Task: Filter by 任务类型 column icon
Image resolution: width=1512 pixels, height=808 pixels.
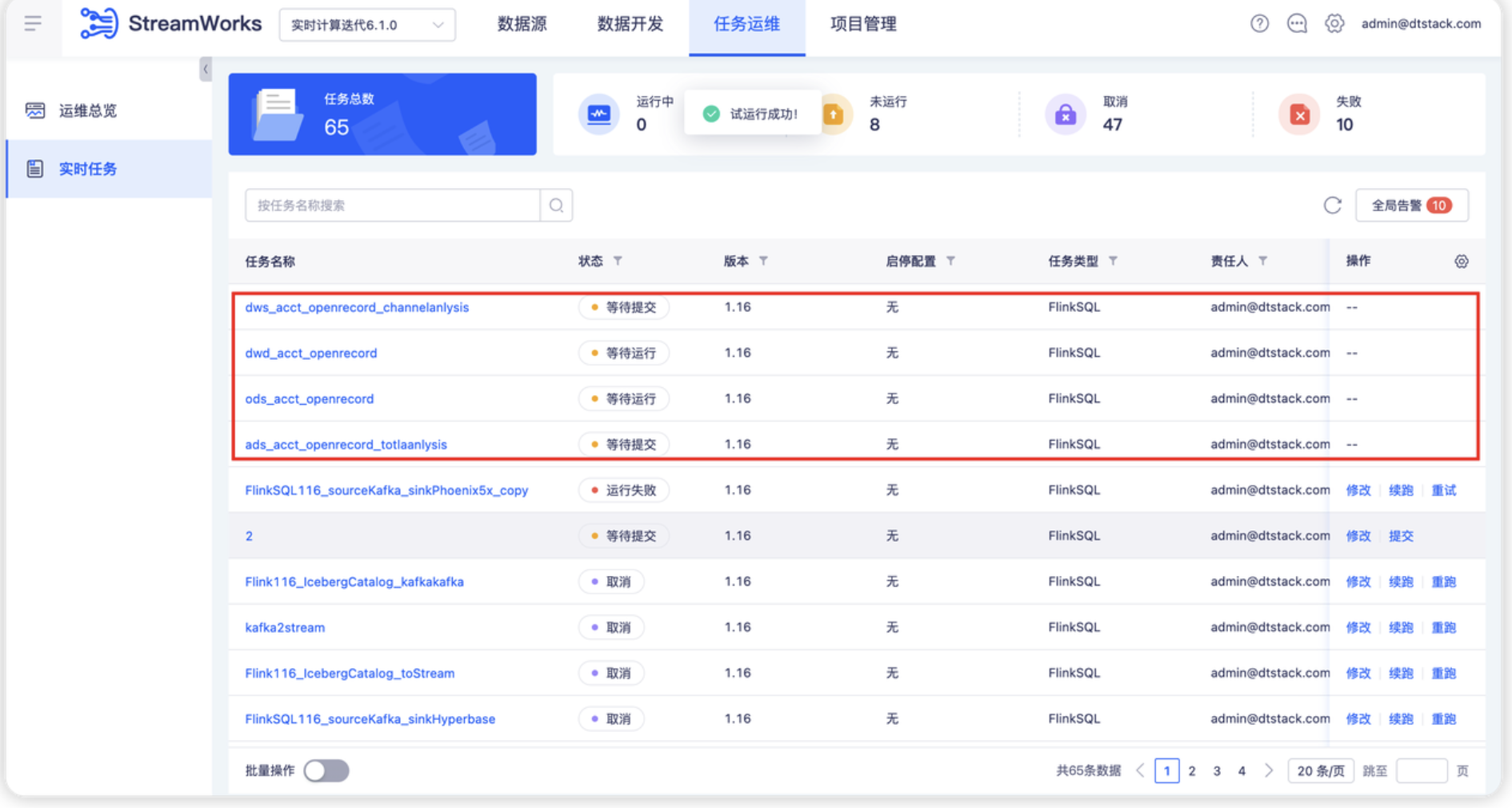Action: (1113, 261)
